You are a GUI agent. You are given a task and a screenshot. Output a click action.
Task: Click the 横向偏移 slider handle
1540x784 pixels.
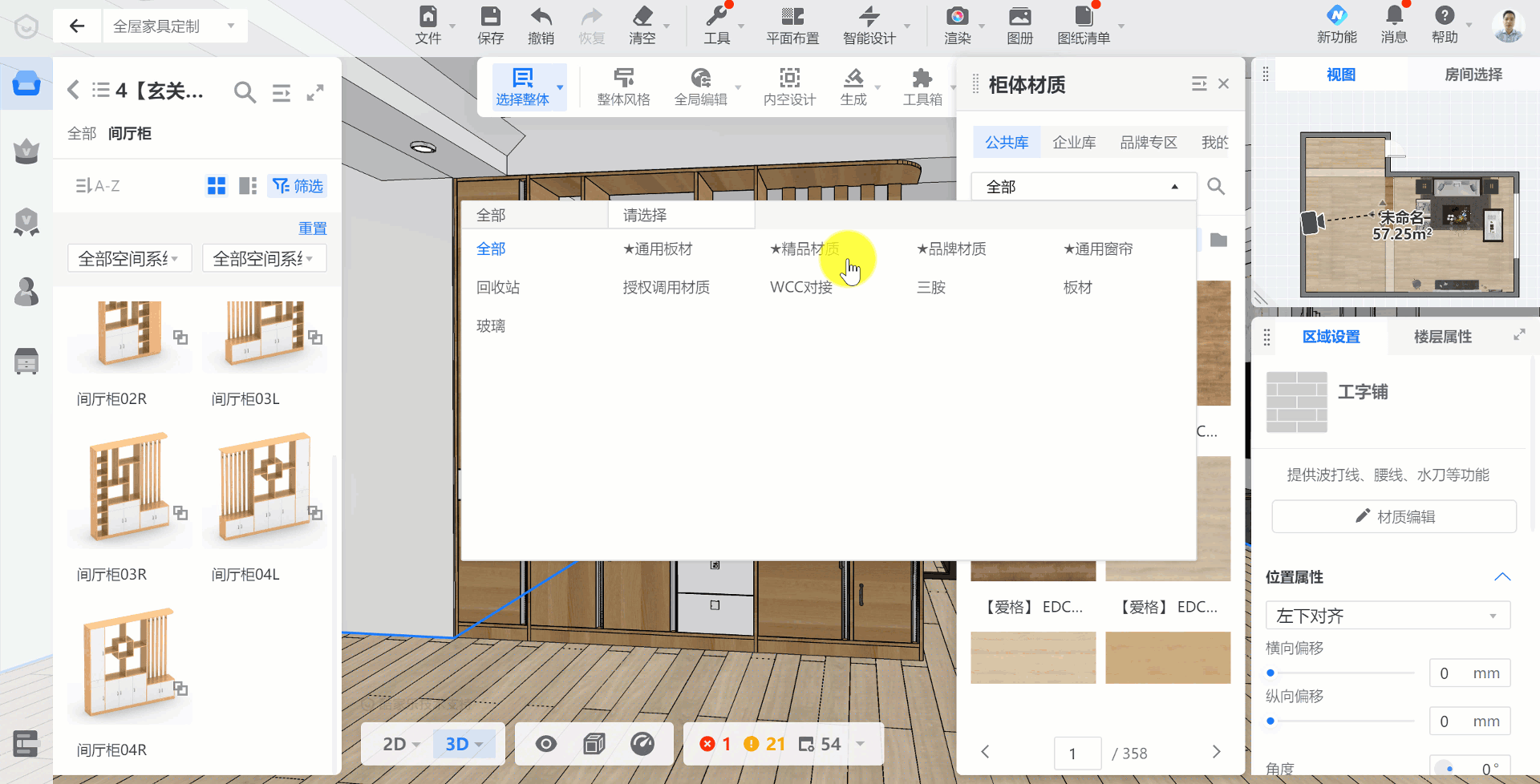[x=1270, y=673]
